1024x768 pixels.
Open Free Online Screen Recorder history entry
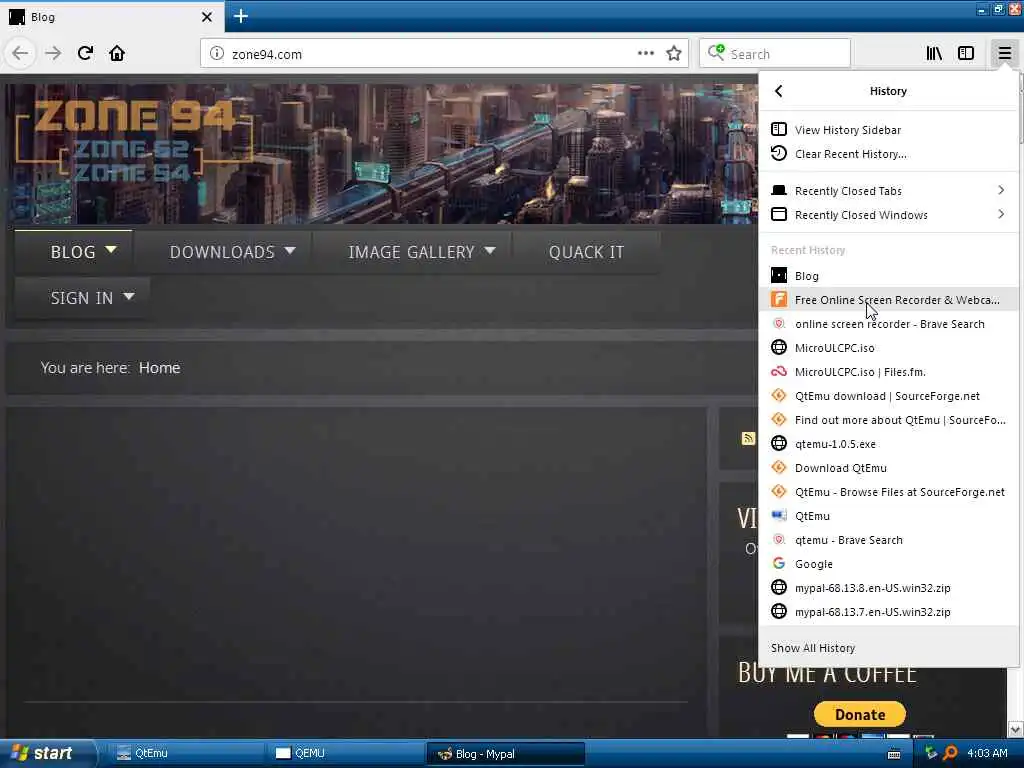pyautogui.click(x=888, y=300)
